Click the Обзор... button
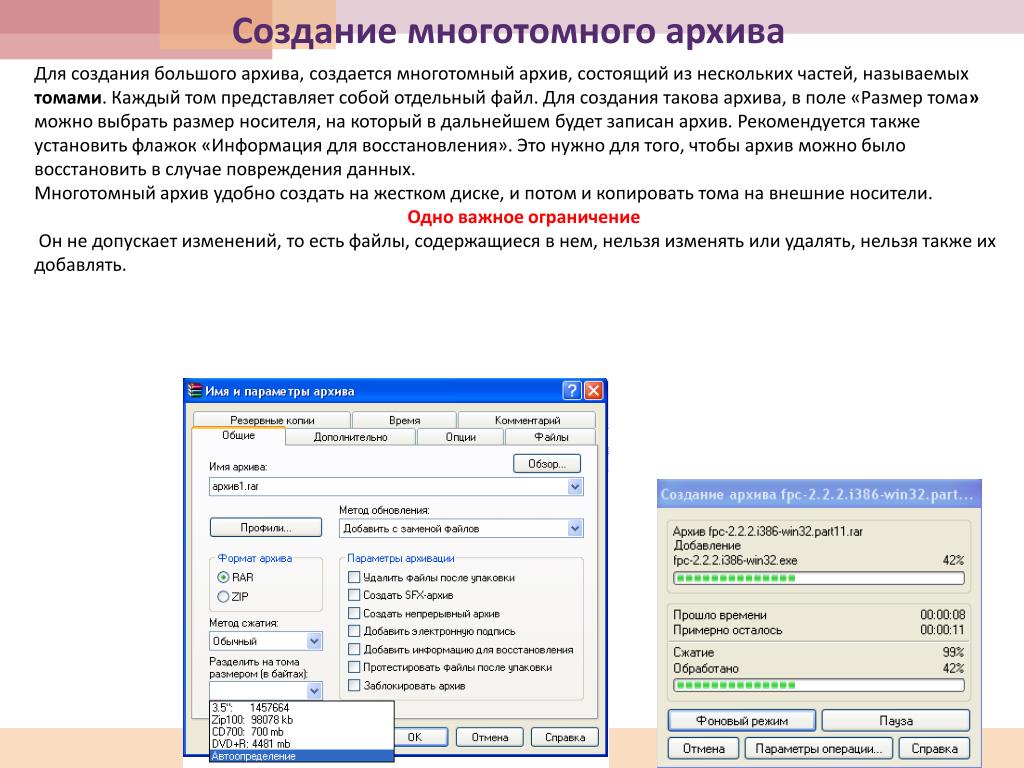This screenshot has height=768, width=1024. point(547,464)
